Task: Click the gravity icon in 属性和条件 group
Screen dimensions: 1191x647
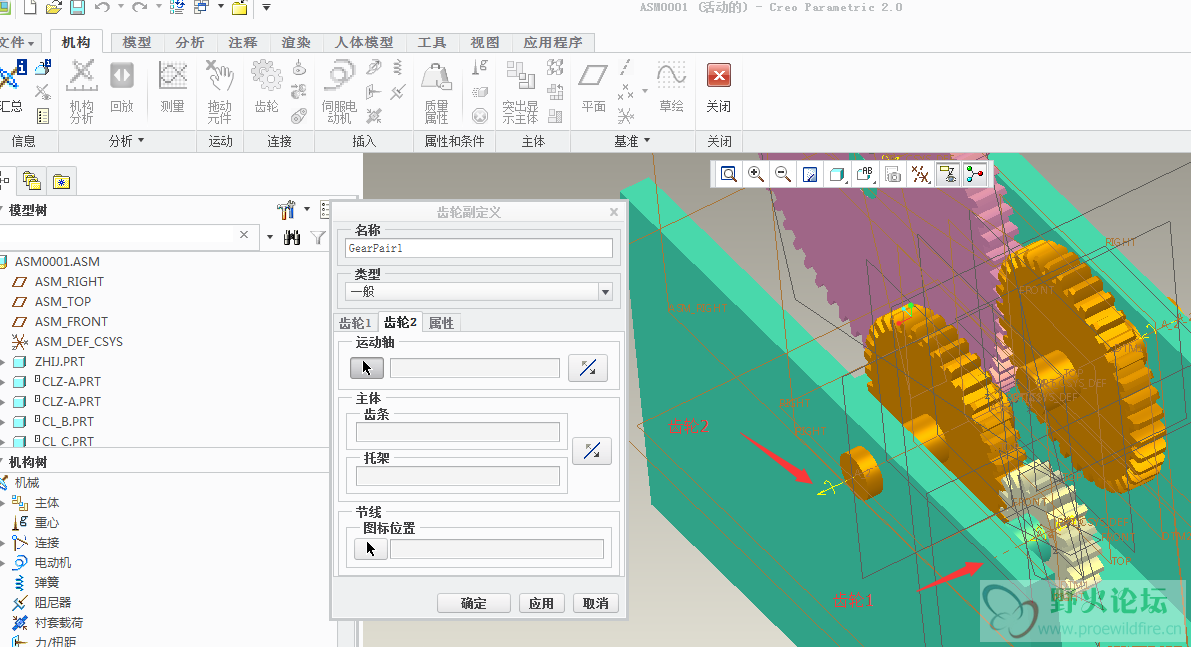Action: 479,68
